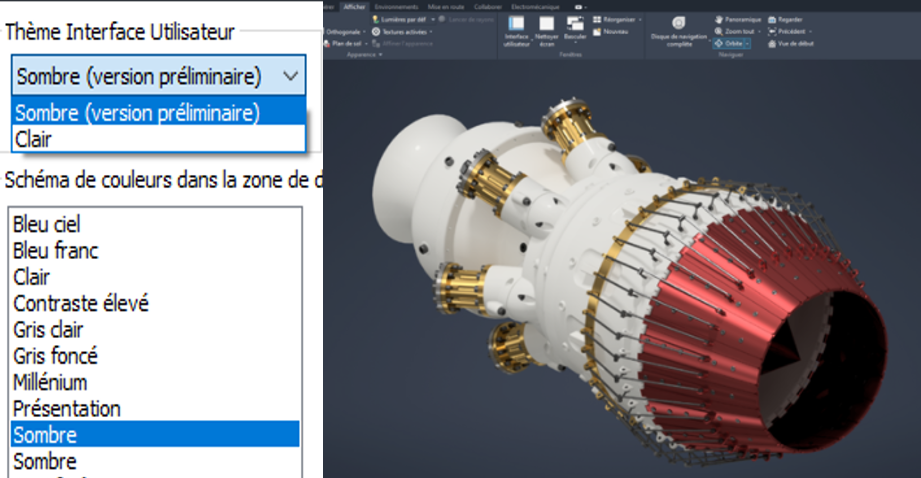Image resolution: width=921 pixels, height=478 pixels.
Task: Click the Fenêtres panel label
Action: 570,55
